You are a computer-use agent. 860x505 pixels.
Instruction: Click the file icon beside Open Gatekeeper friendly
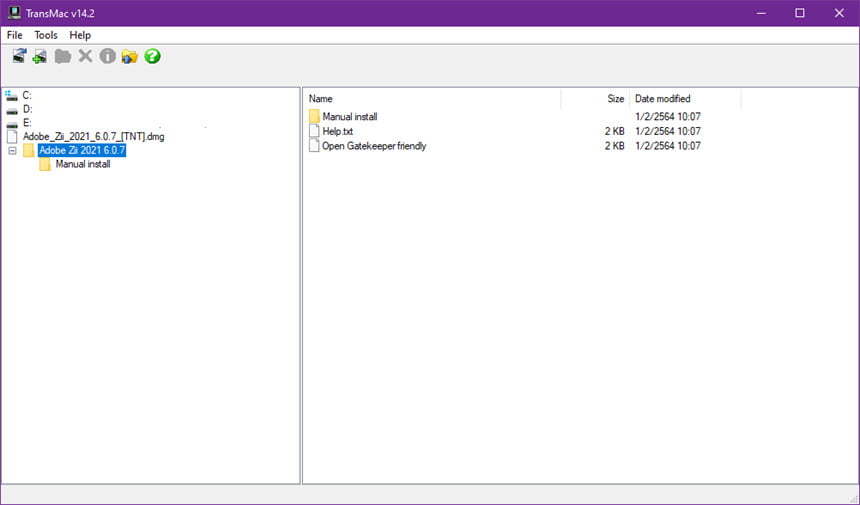314,145
